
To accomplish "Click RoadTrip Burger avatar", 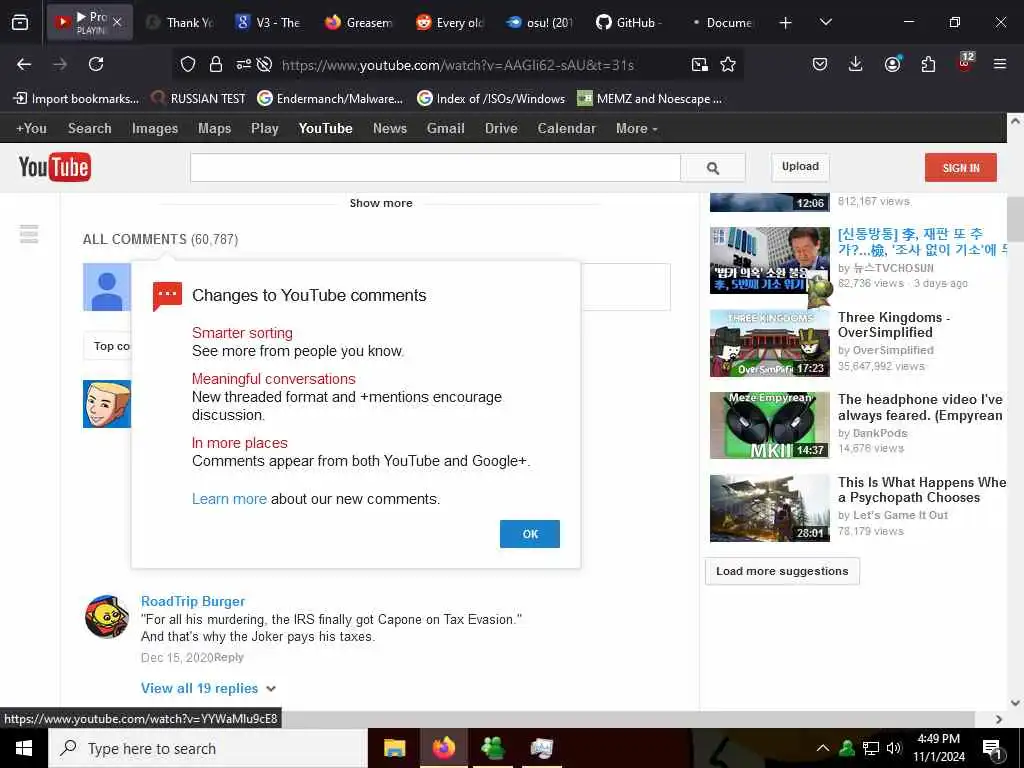I will click(106, 616).
